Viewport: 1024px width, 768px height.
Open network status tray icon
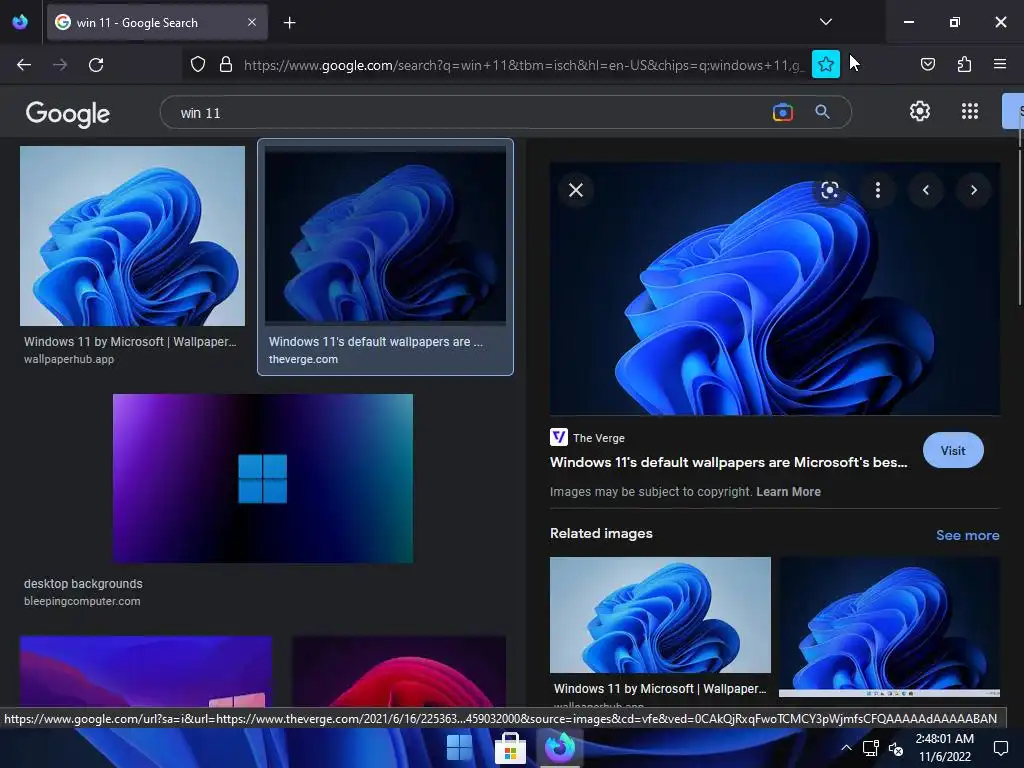click(x=871, y=748)
